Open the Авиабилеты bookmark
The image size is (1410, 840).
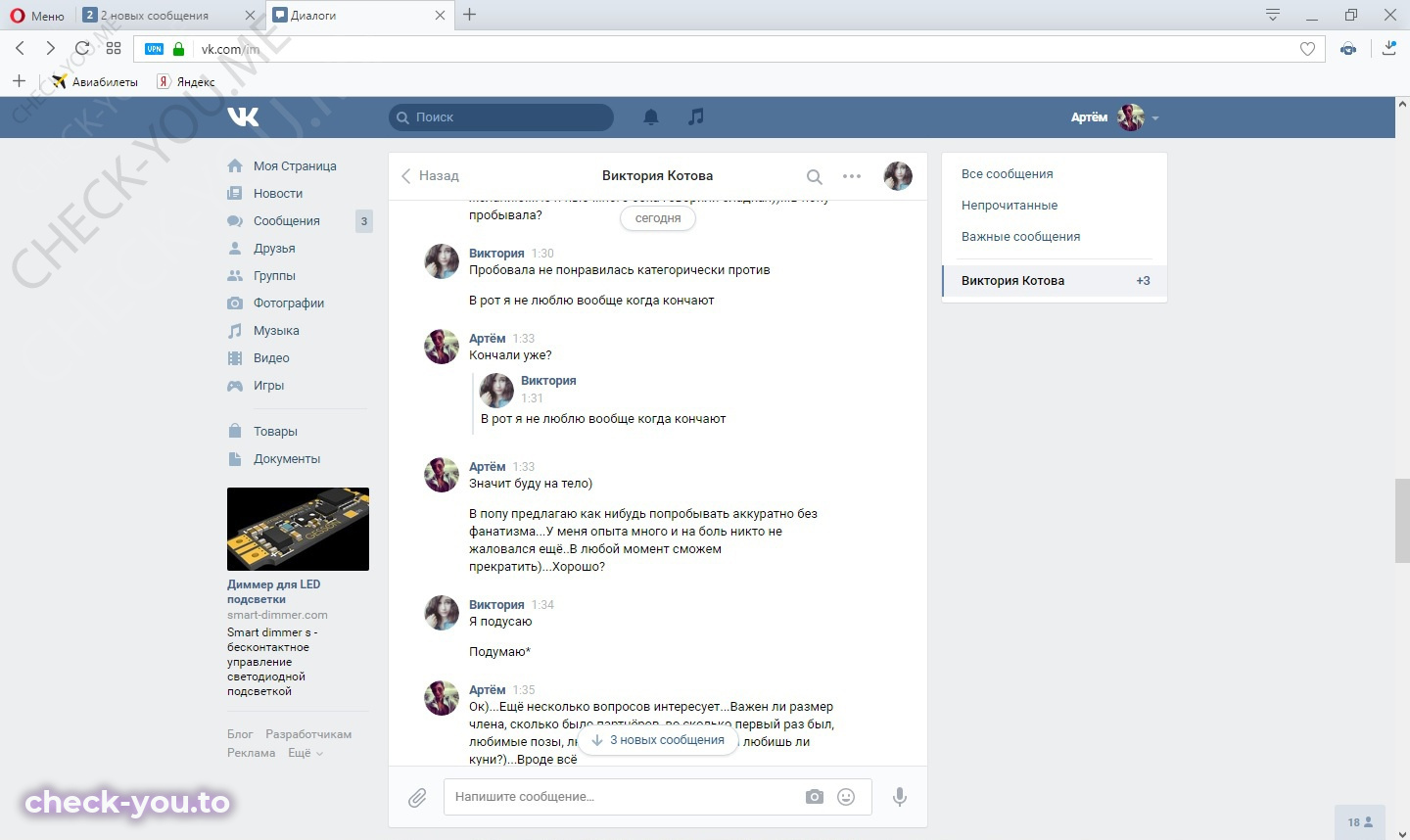[x=95, y=82]
